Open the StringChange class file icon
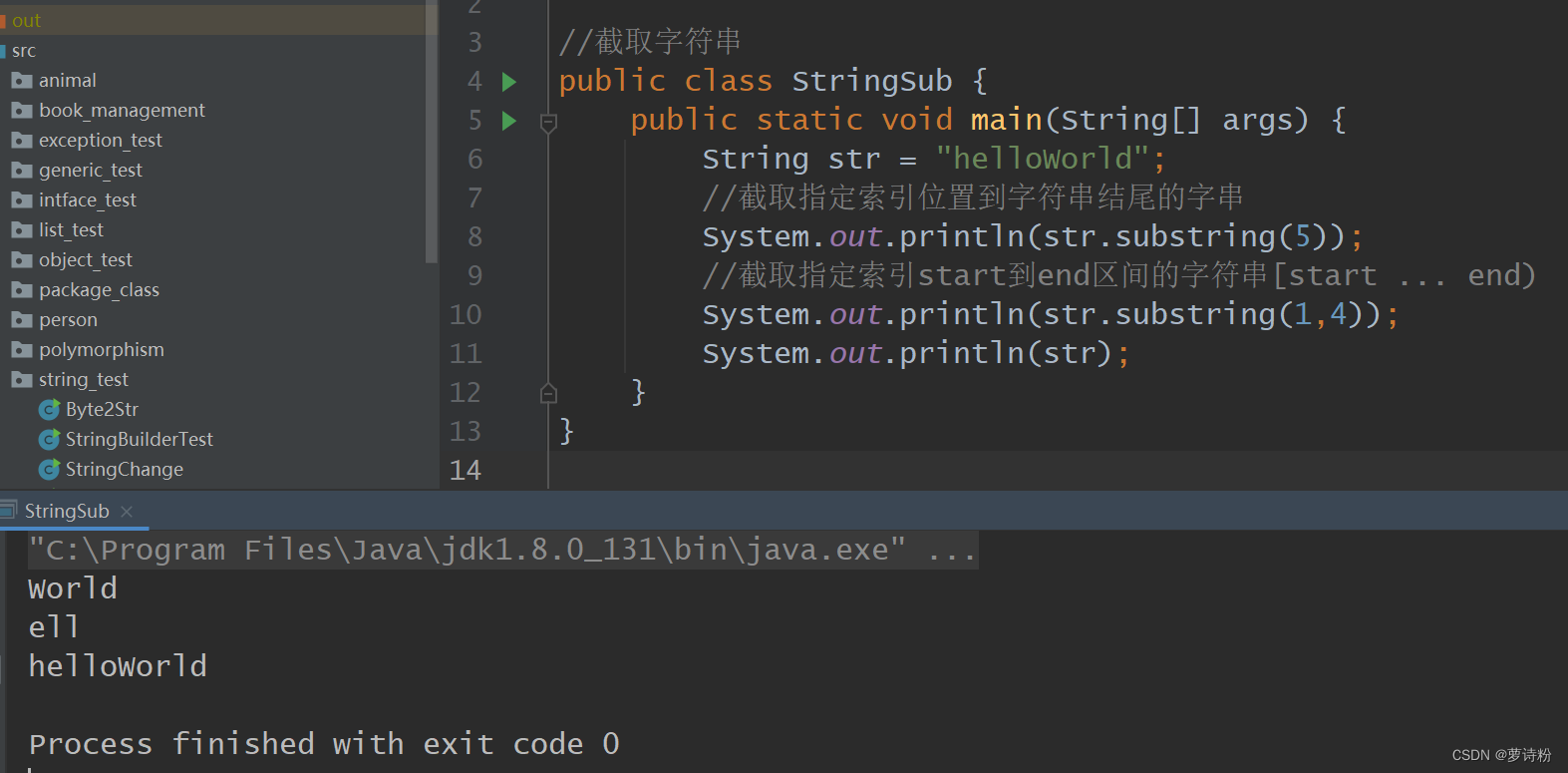 coord(49,469)
